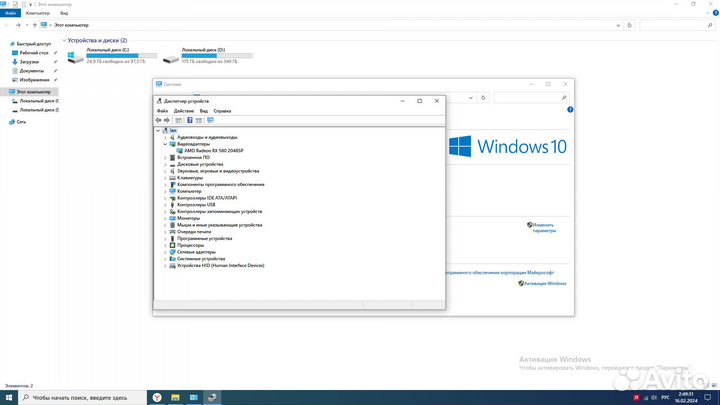Image resolution: width=720 pixels, height=405 pixels.
Task: Click the AMD Radeon tray icon
Action: pos(636,398)
